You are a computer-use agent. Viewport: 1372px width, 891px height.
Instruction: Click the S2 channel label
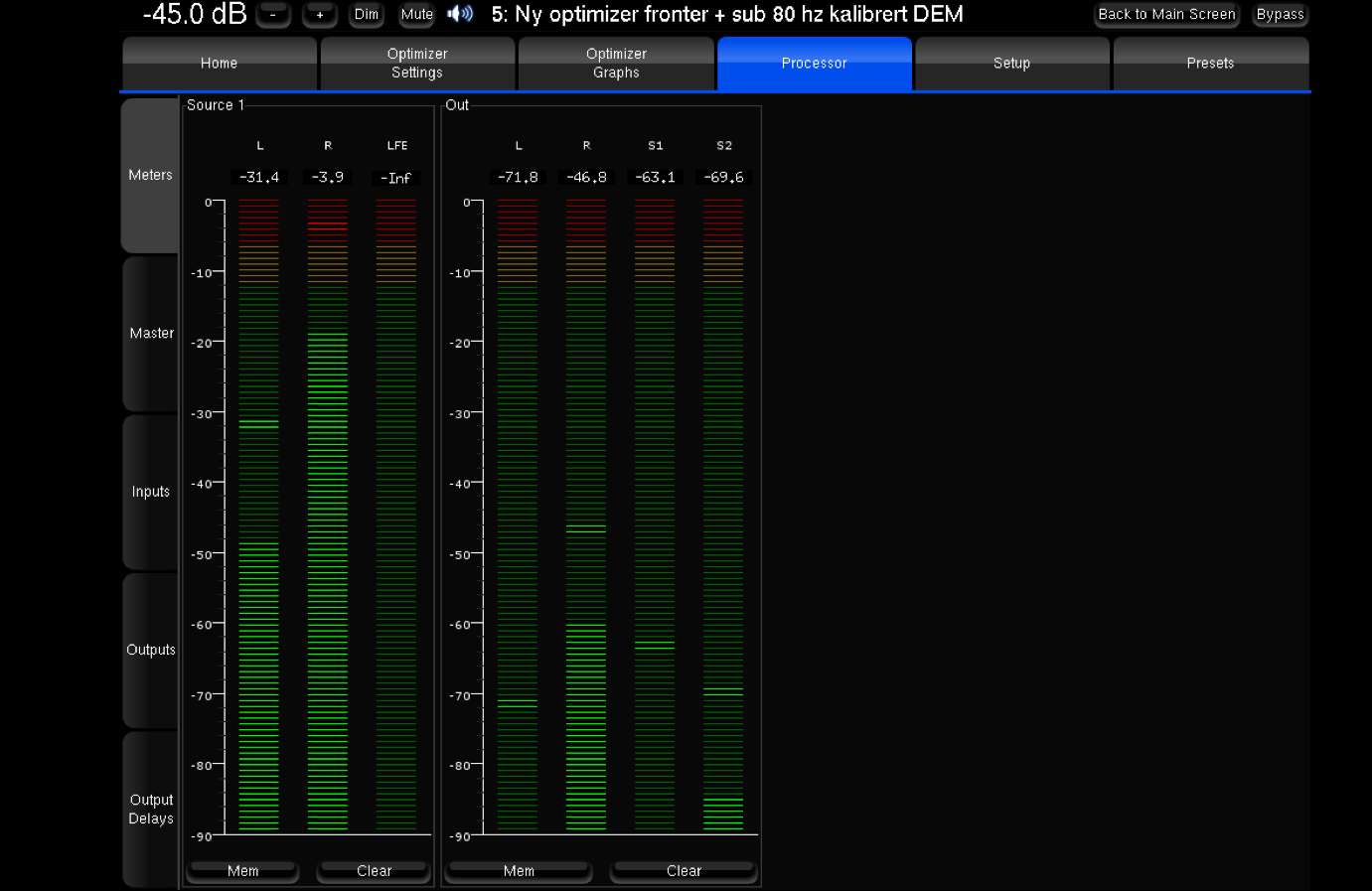click(724, 145)
